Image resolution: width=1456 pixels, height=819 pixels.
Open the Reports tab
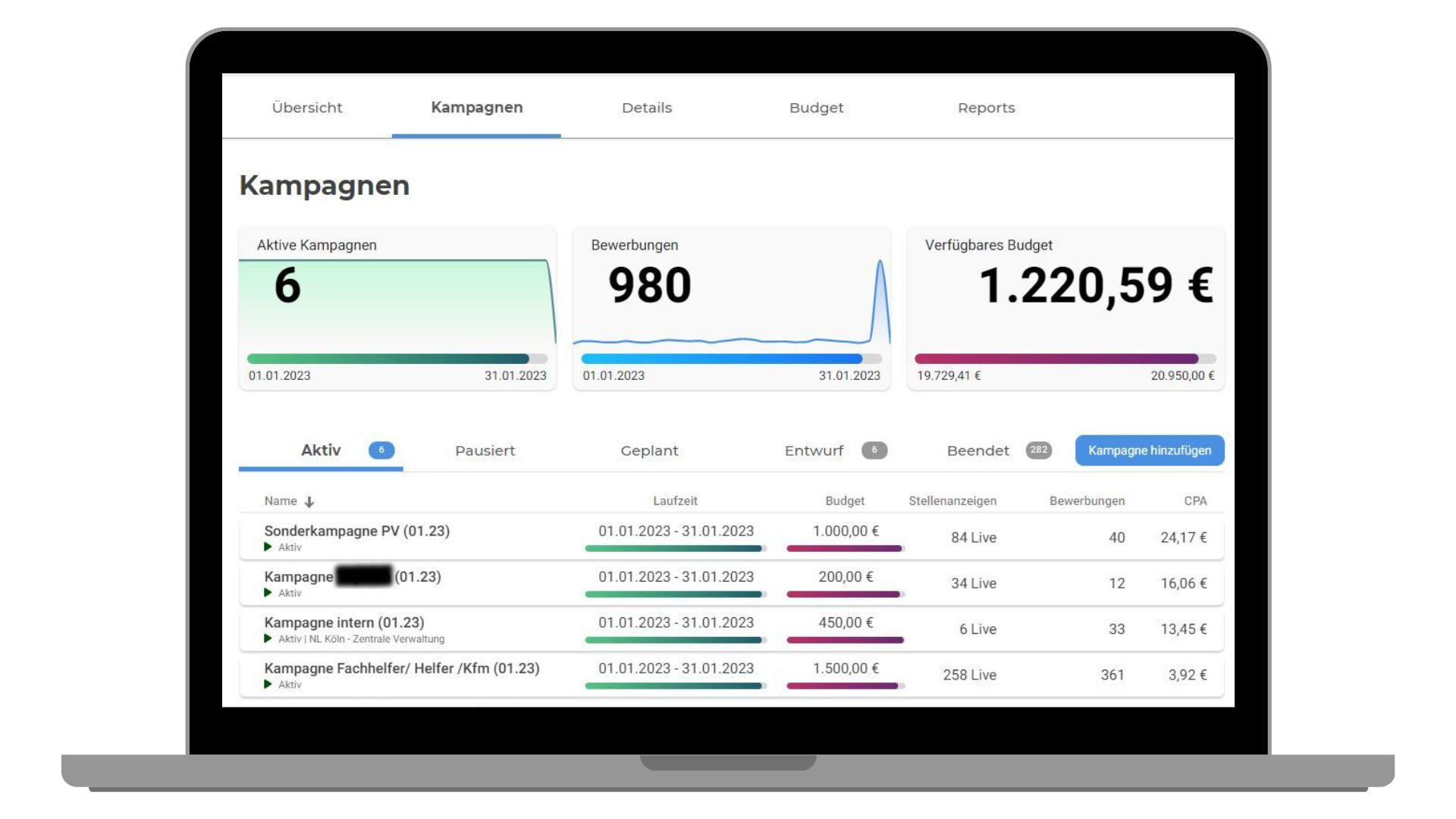pyautogui.click(x=986, y=108)
